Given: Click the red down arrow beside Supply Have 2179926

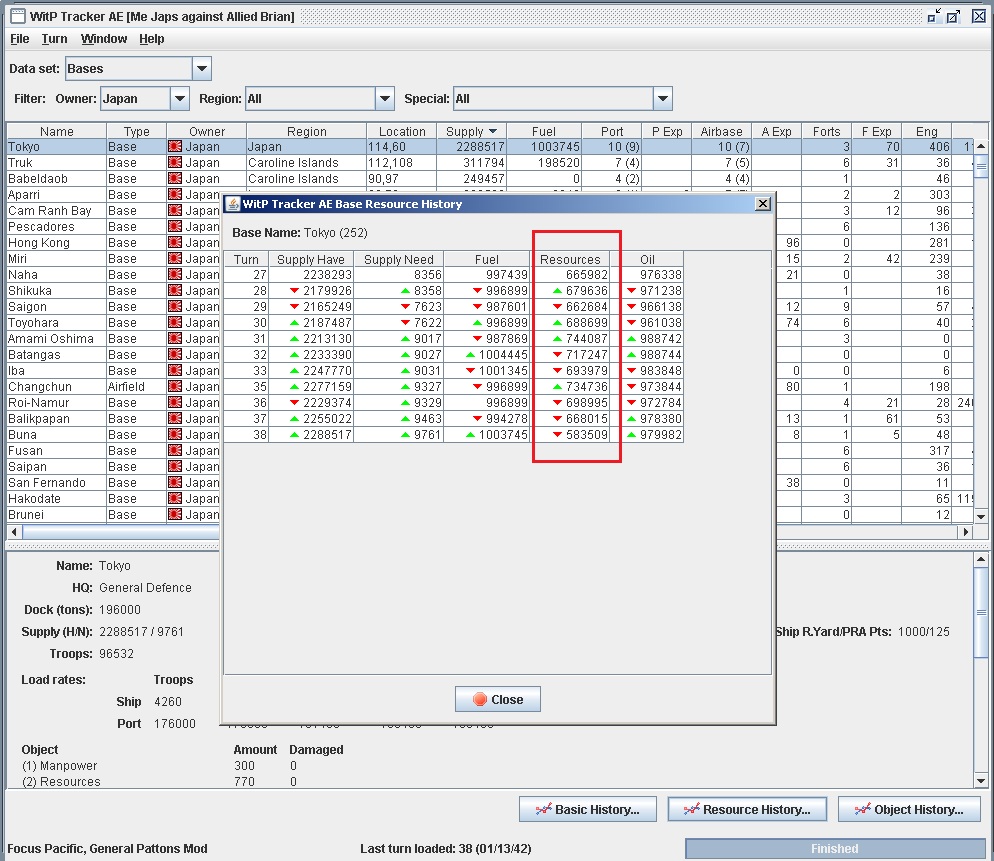Looking at the screenshot, I should [x=294, y=291].
